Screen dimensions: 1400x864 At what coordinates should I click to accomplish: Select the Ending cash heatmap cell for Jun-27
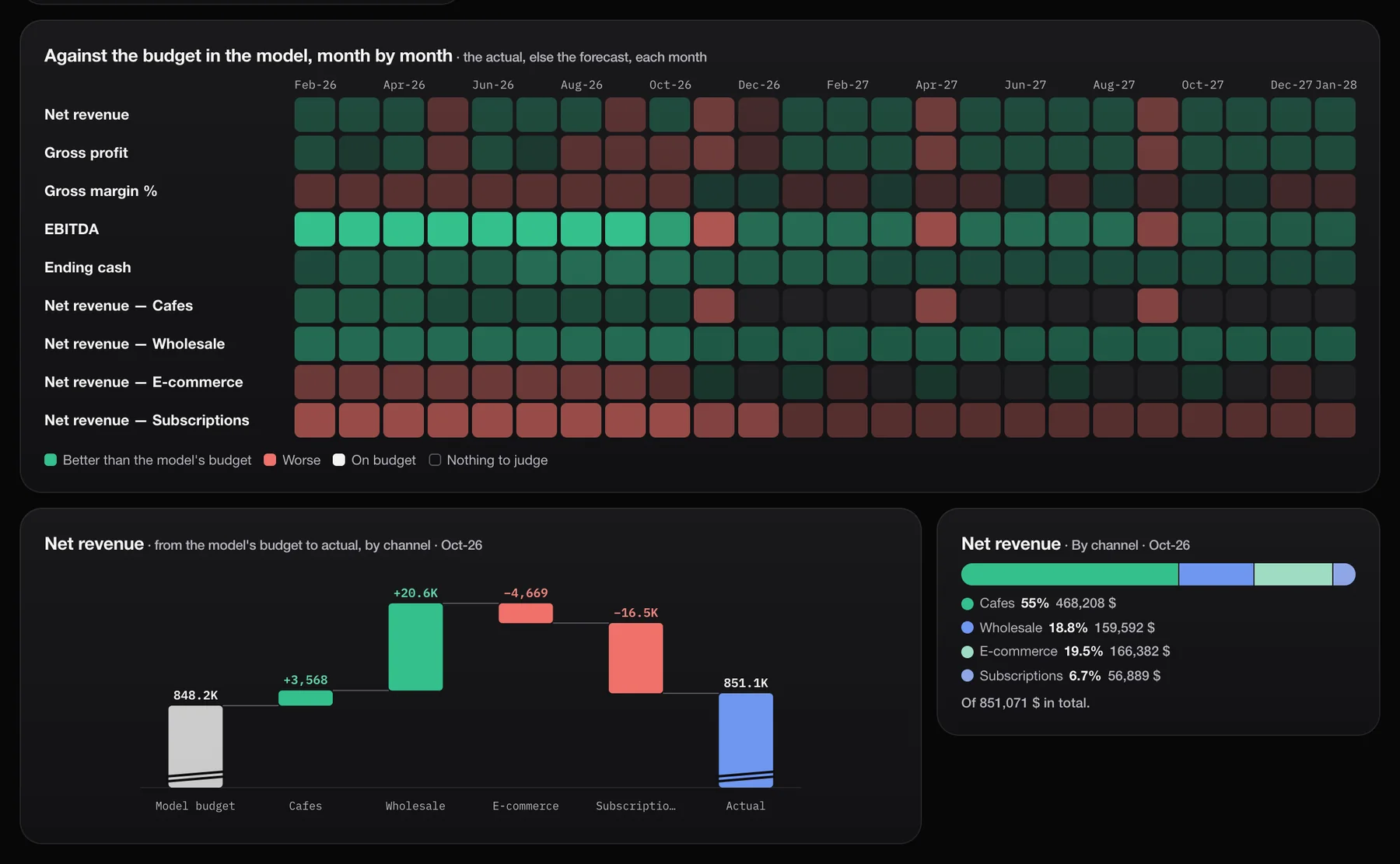[1024, 268]
